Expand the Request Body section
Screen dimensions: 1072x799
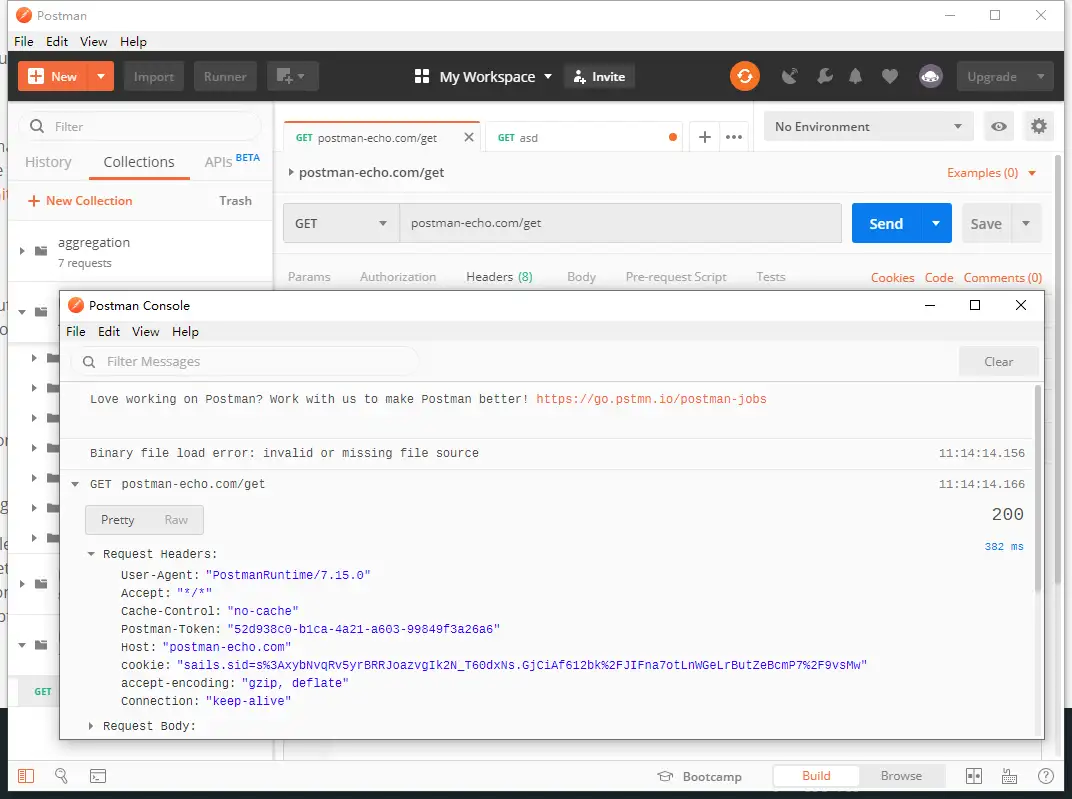coord(149,726)
